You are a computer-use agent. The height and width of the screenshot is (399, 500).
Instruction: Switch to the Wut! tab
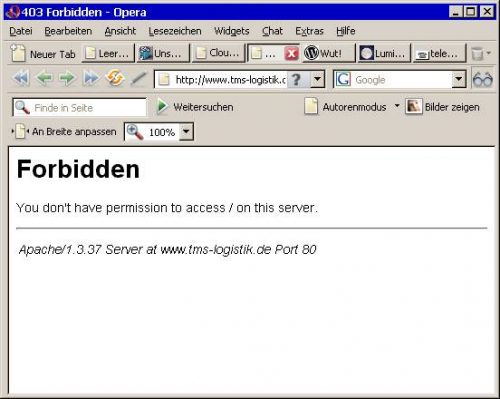point(329,53)
